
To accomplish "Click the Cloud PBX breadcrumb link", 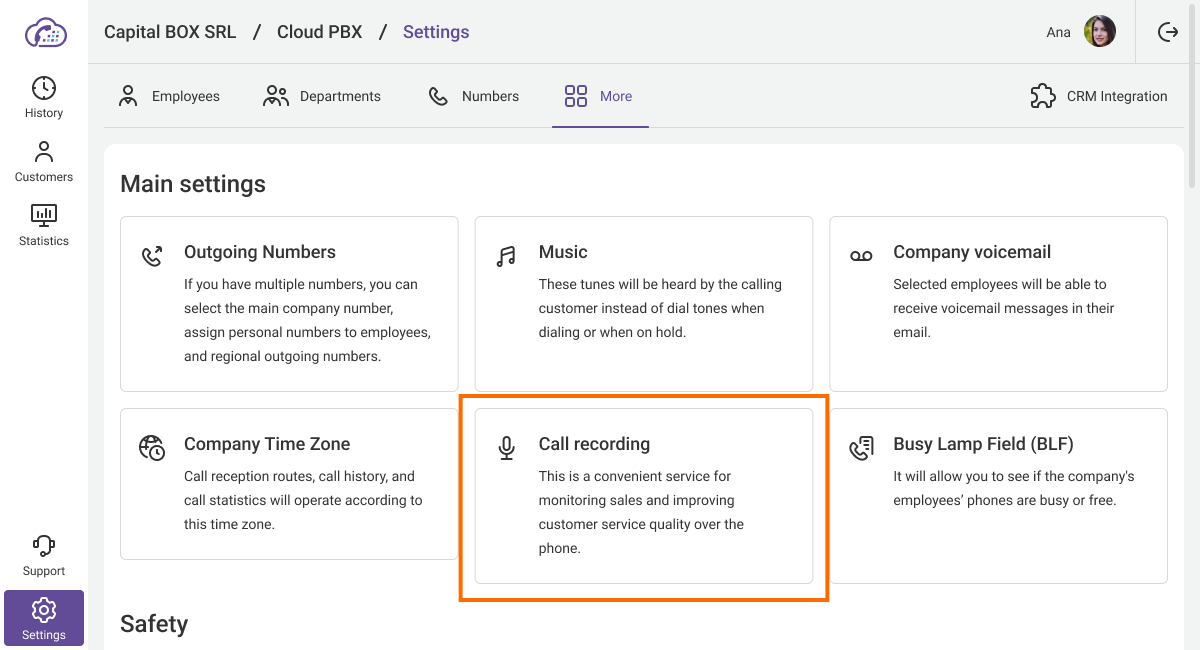I will click(320, 32).
